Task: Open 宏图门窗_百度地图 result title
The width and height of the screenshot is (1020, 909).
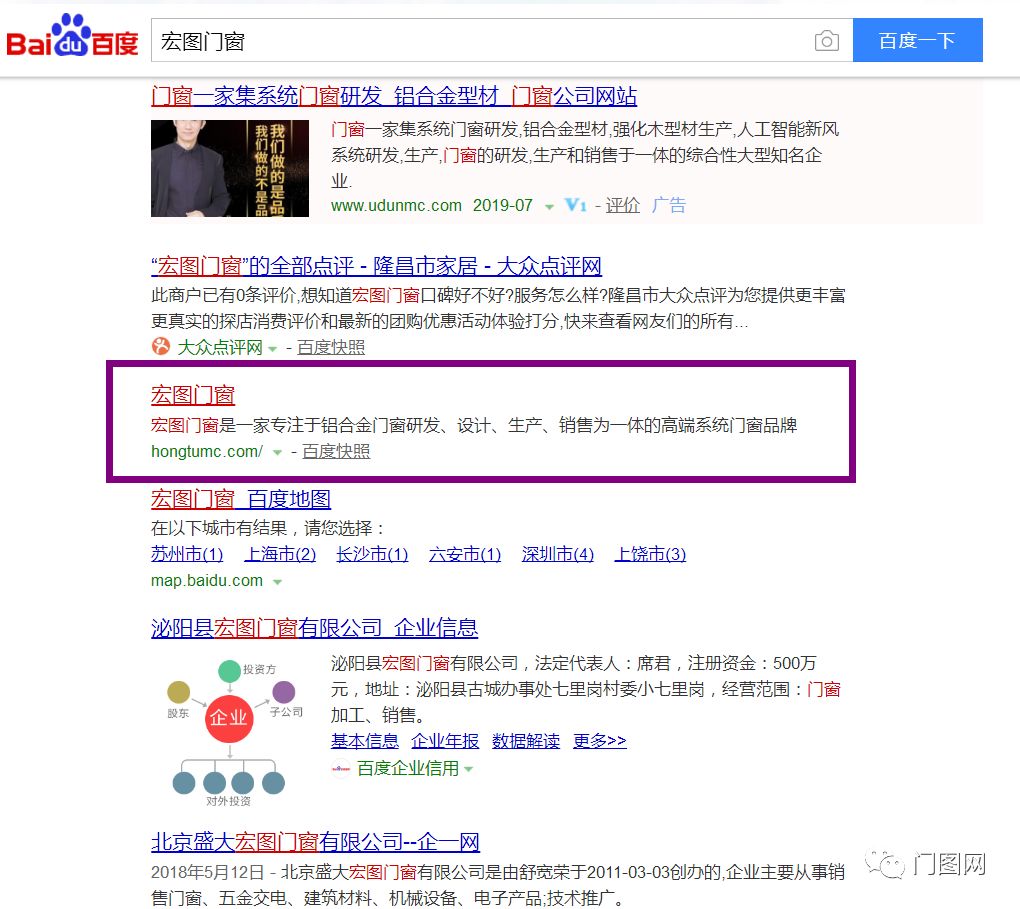Action: pyautogui.click(x=241, y=499)
